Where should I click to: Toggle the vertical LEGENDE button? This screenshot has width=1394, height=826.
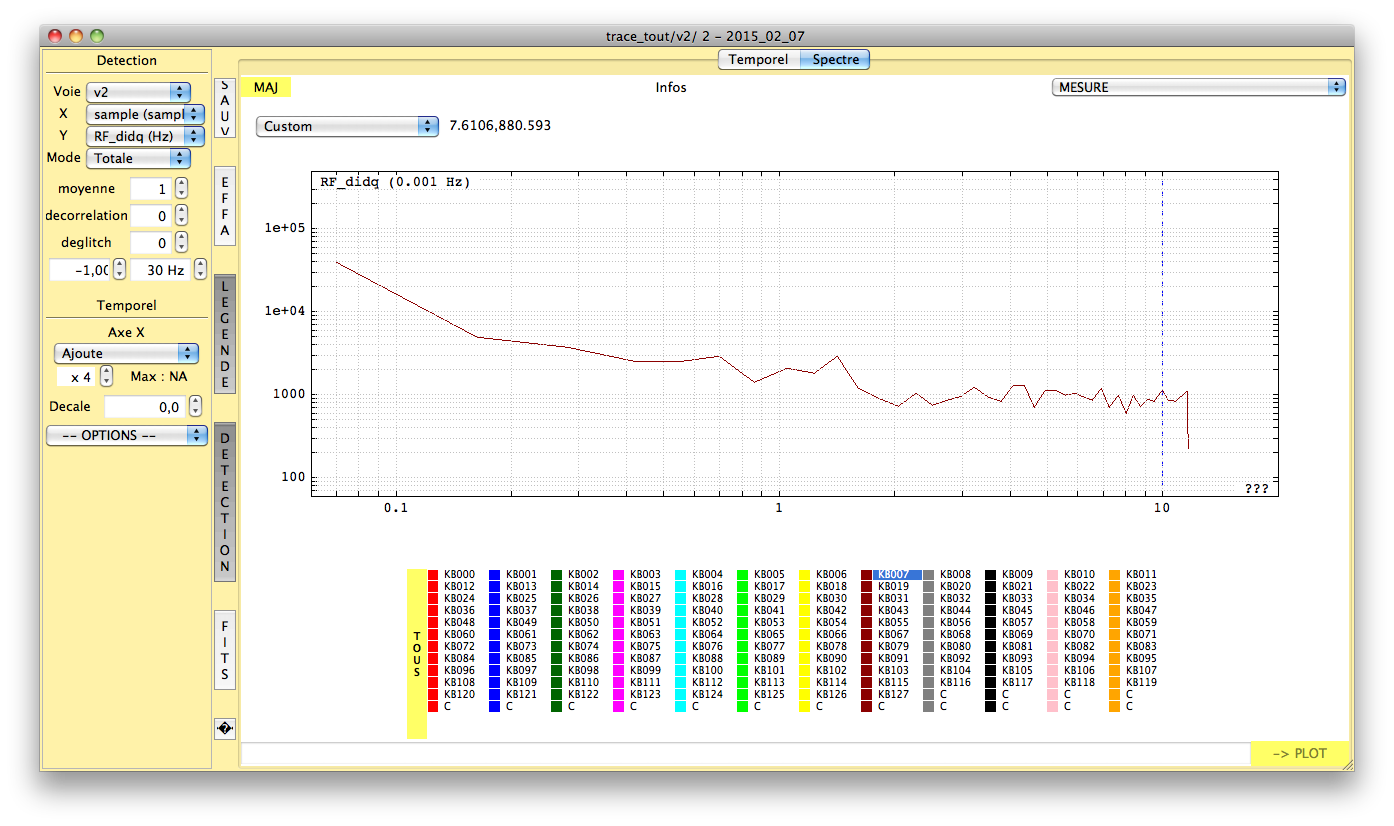pos(225,334)
